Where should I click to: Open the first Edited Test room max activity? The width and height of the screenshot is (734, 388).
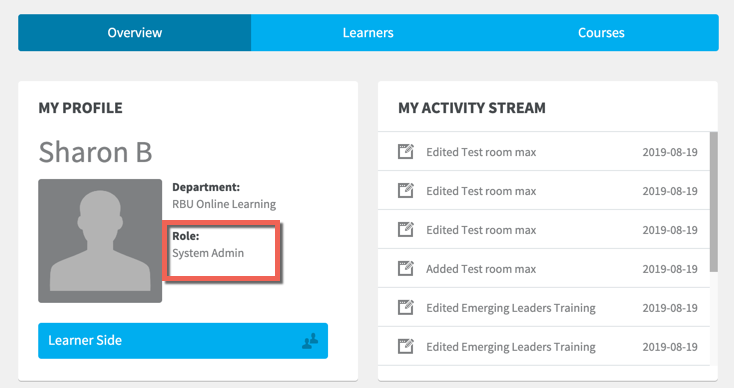(544, 152)
